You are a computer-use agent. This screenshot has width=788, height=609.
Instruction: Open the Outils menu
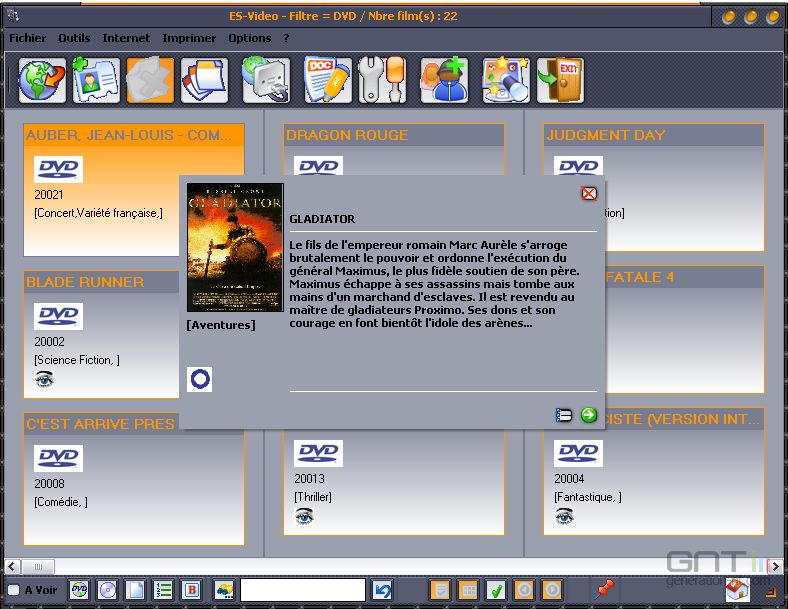74,38
